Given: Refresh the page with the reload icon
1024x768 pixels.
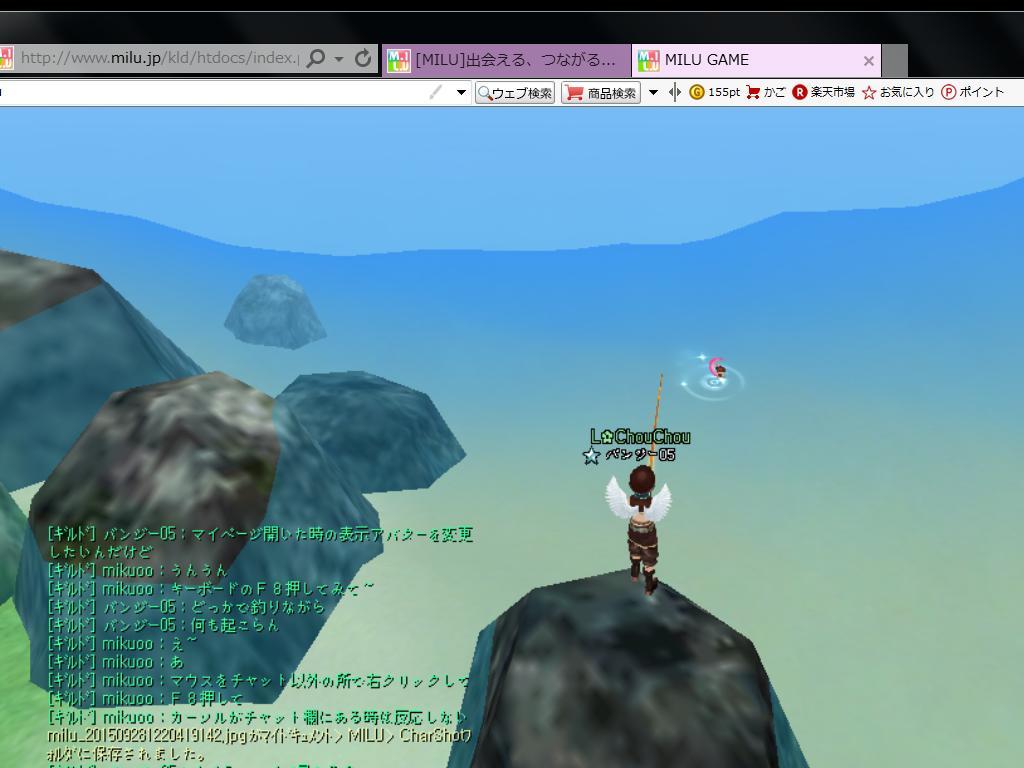Looking at the screenshot, I should pos(363,59).
